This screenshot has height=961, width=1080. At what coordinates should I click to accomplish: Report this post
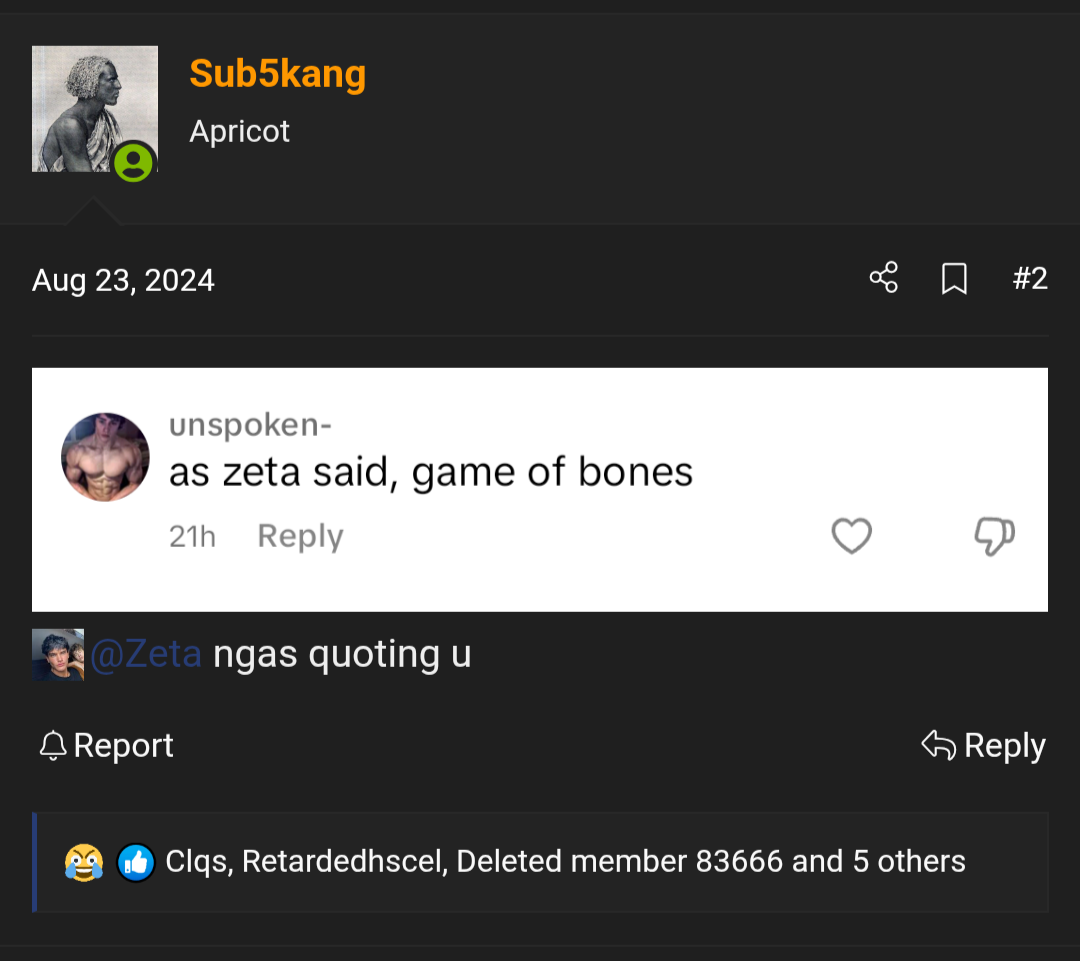[x=106, y=745]
